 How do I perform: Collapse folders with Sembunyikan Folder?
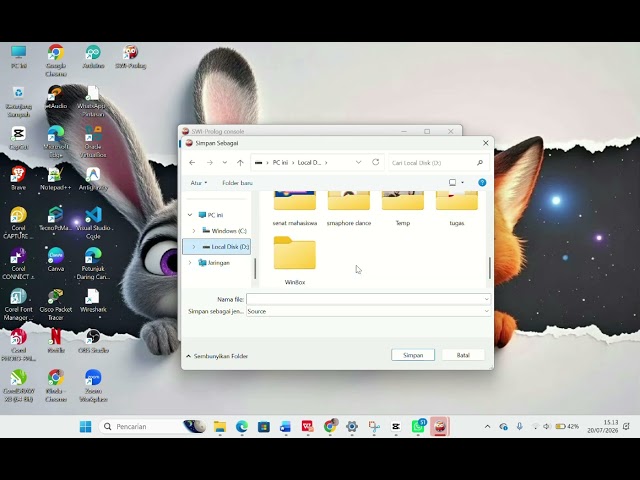217,356
